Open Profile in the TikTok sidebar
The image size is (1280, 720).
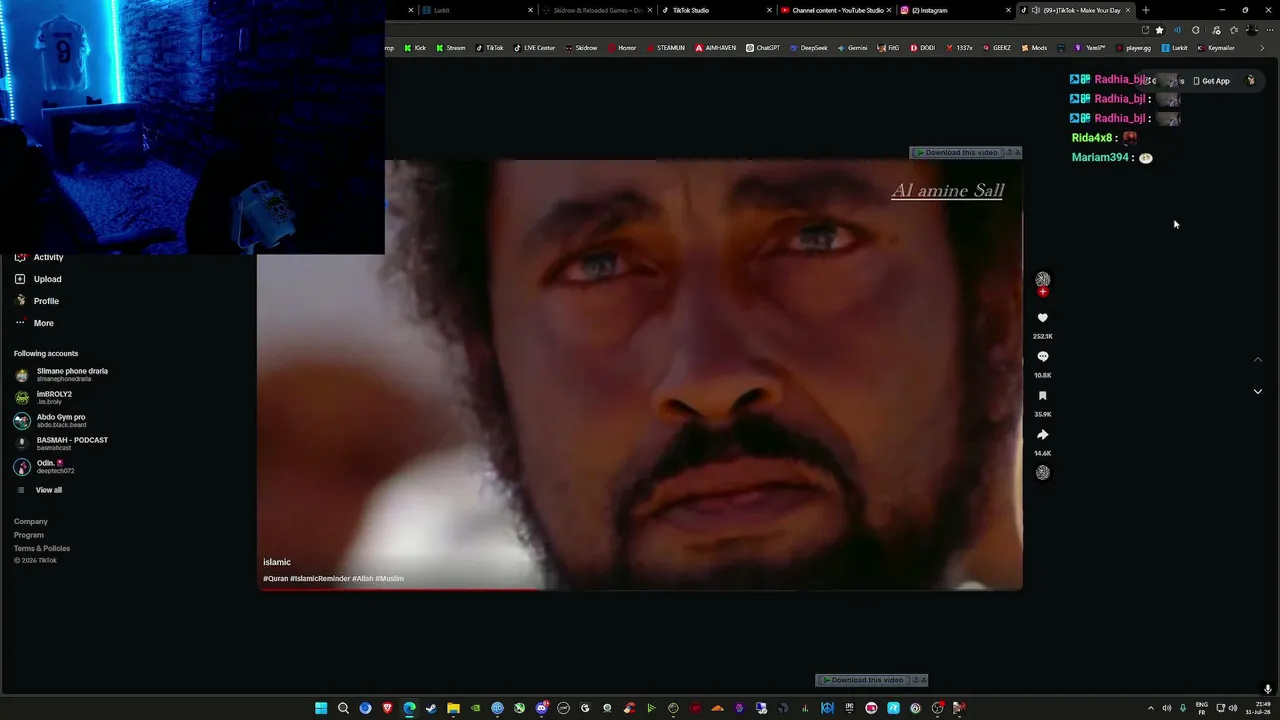tap(37, 301)
